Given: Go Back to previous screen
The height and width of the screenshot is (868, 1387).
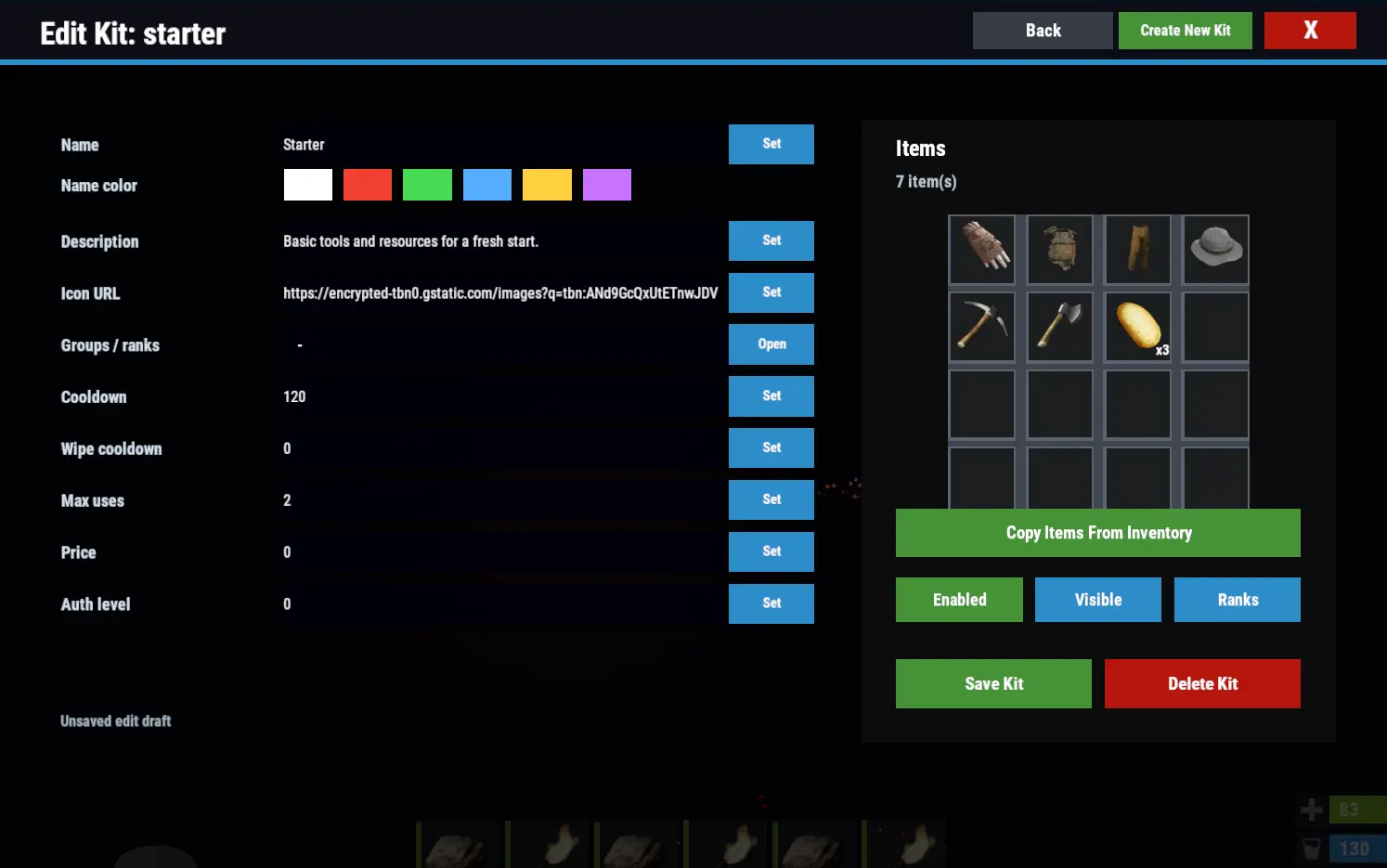Looking at the screenshot, I should pos(1043,31).
